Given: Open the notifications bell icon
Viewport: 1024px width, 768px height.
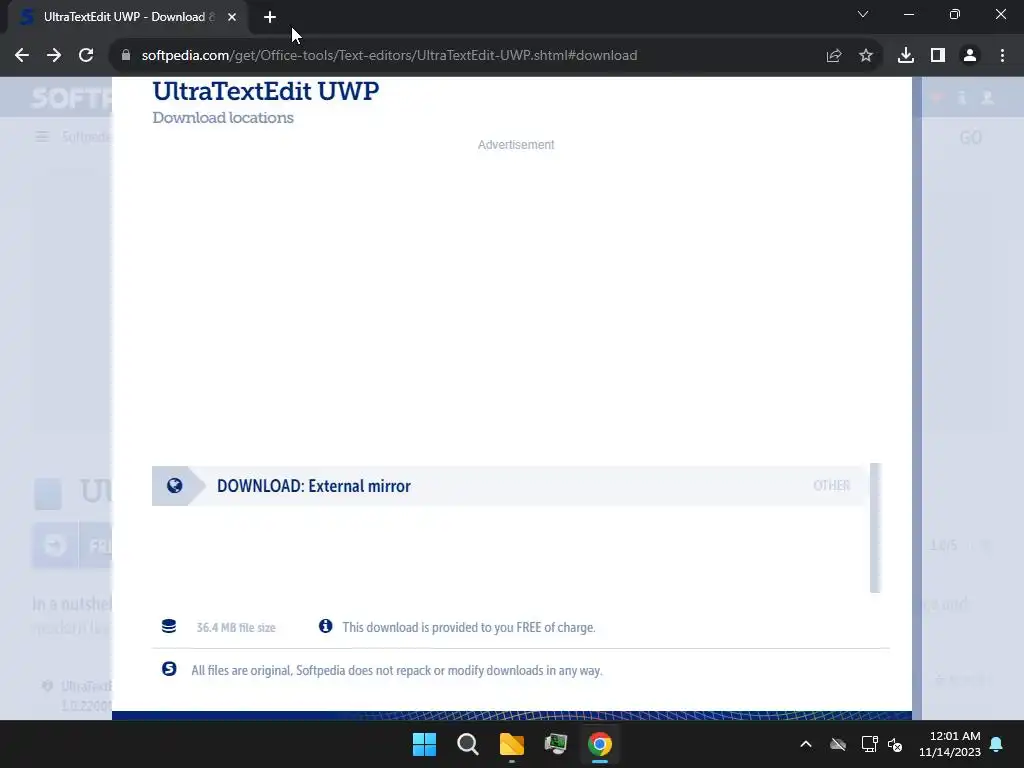Looking at the screenshot, I should pyautogui.click(x=997, y=744).
